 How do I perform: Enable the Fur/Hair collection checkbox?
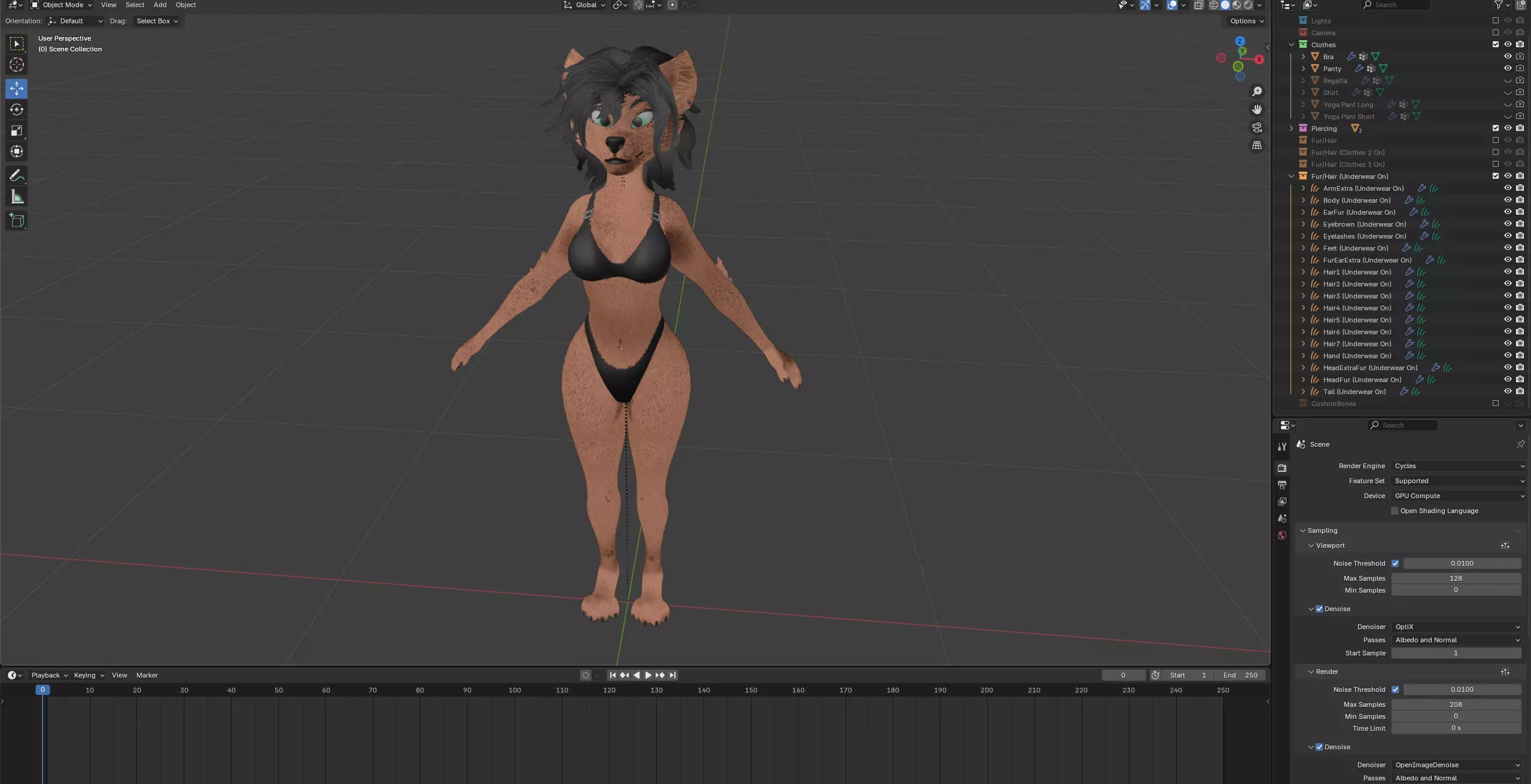[x=1496, y=140]
